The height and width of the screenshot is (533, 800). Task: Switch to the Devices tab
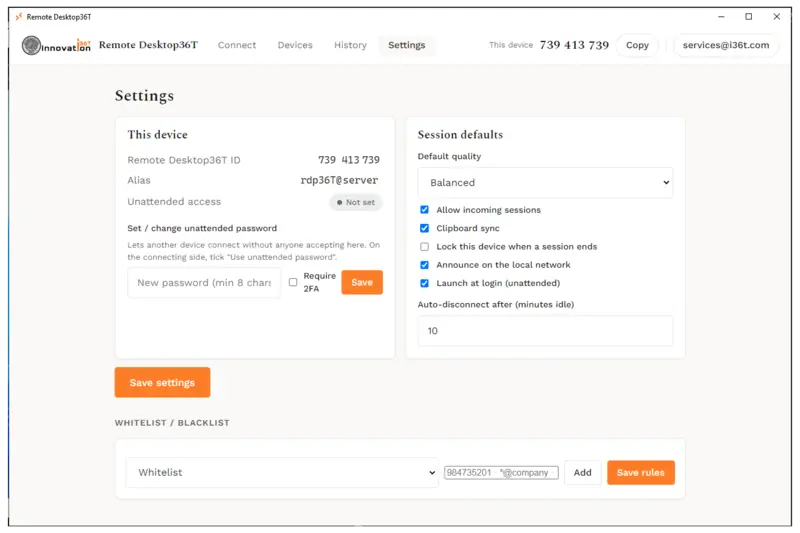coord(295,45)
